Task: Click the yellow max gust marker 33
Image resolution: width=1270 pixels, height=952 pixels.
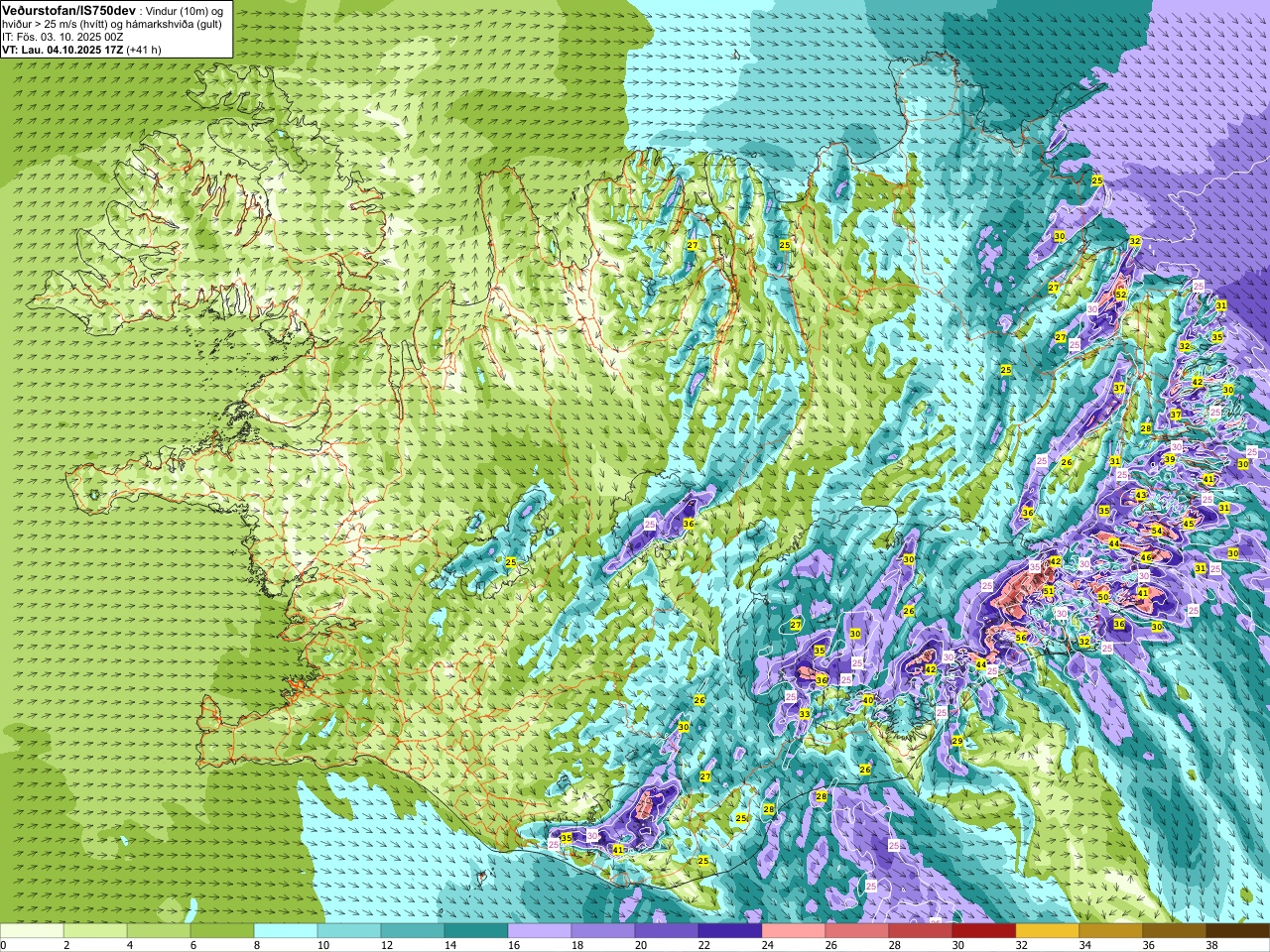Action: [x=804, y=714]
